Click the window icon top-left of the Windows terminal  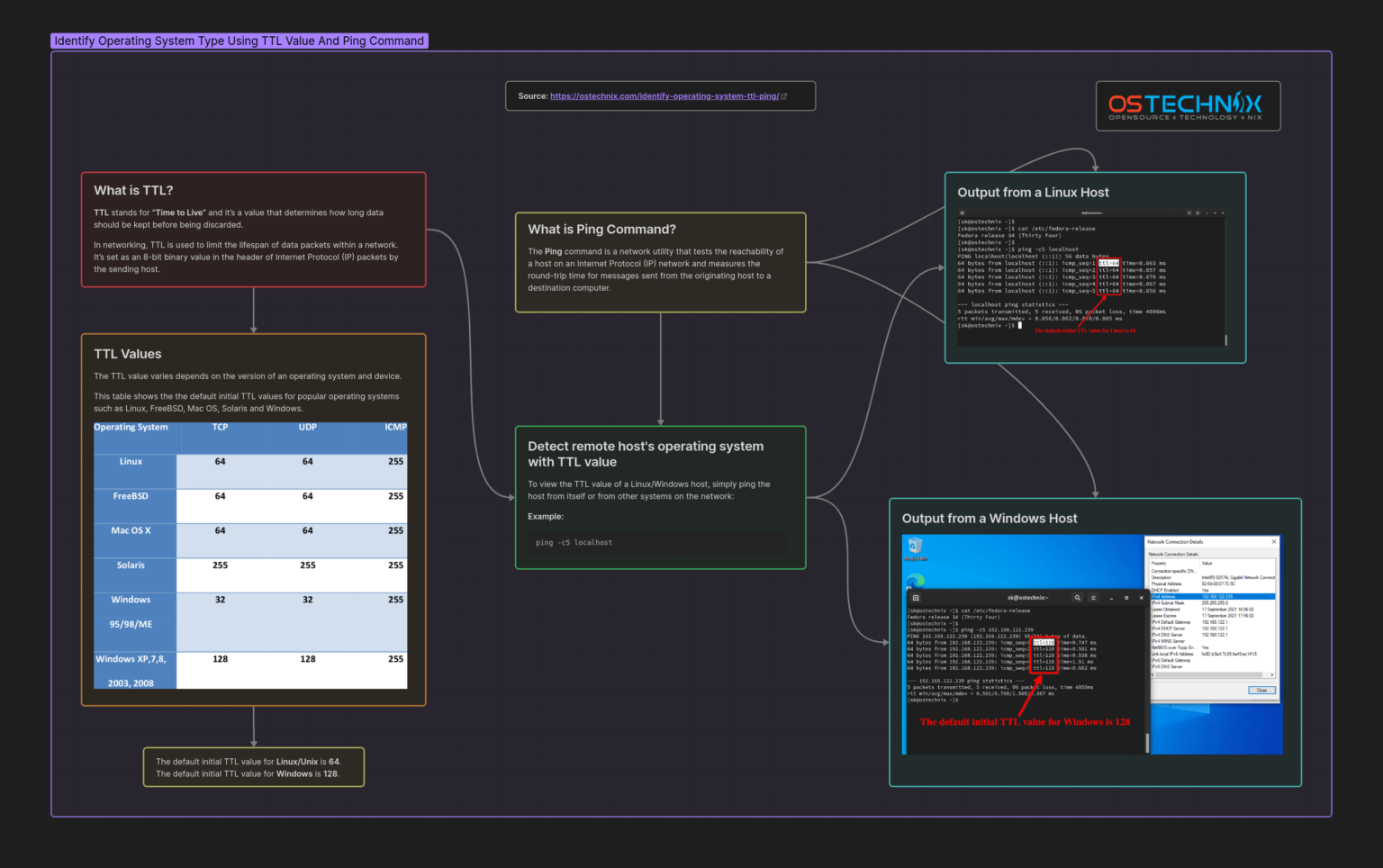click(916, 598)
